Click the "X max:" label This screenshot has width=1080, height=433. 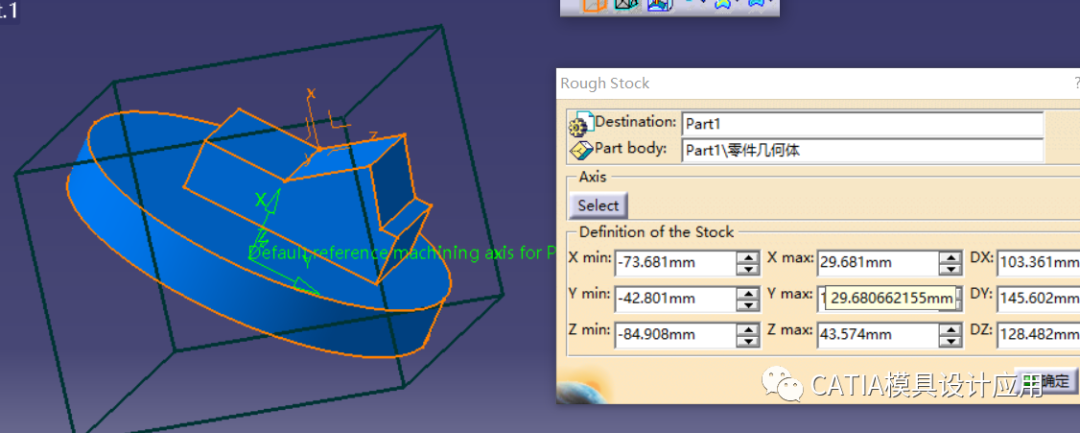pyautogui.click(x=791, y=258)
